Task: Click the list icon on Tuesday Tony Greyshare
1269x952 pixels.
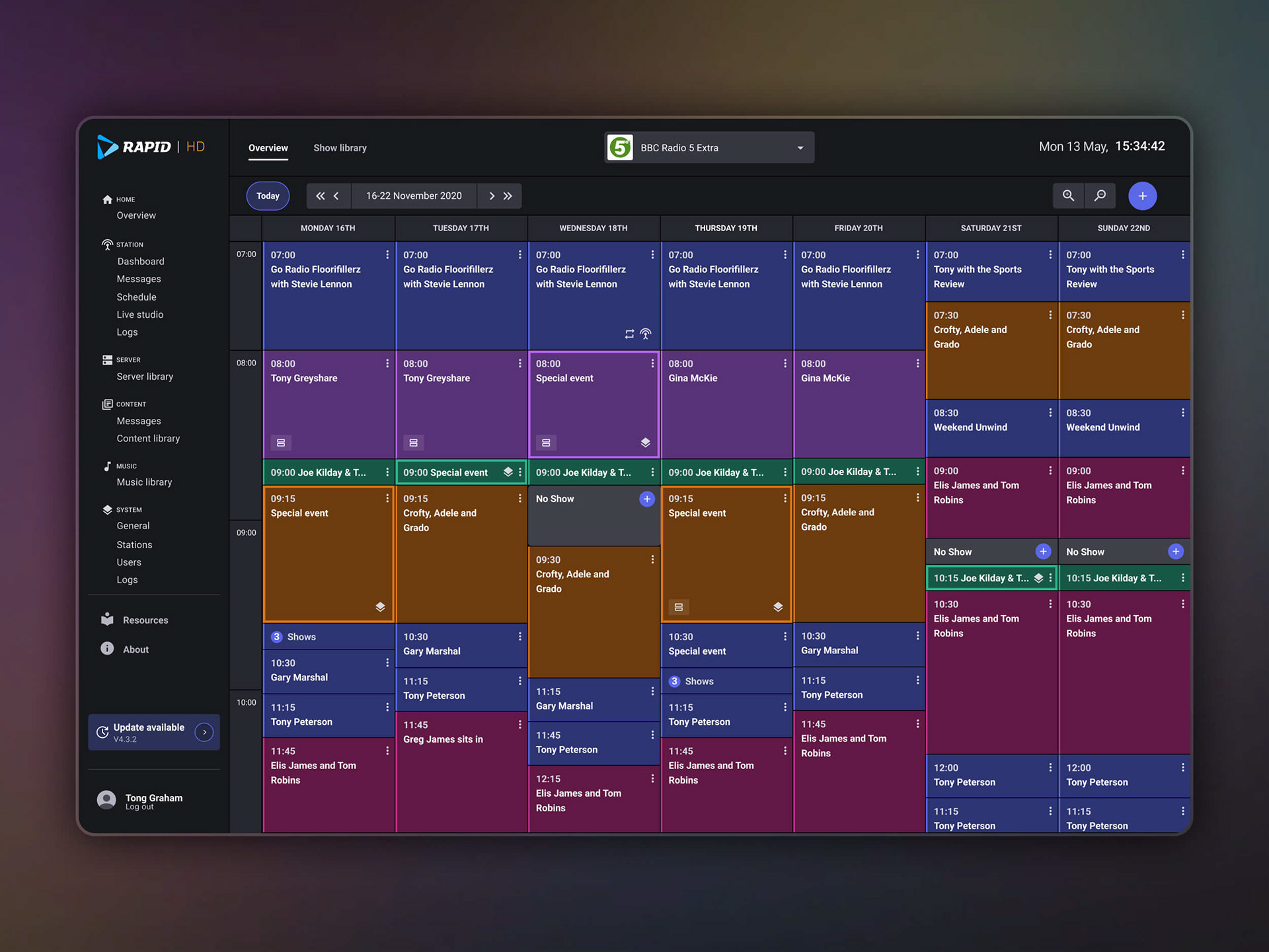Action: (x=414, y=443)
